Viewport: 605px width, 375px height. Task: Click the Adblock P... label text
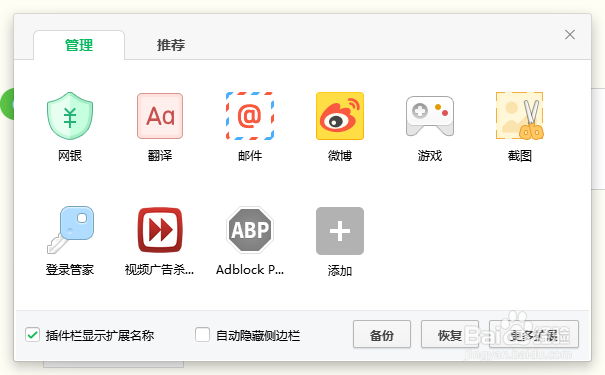coord(250,270)
